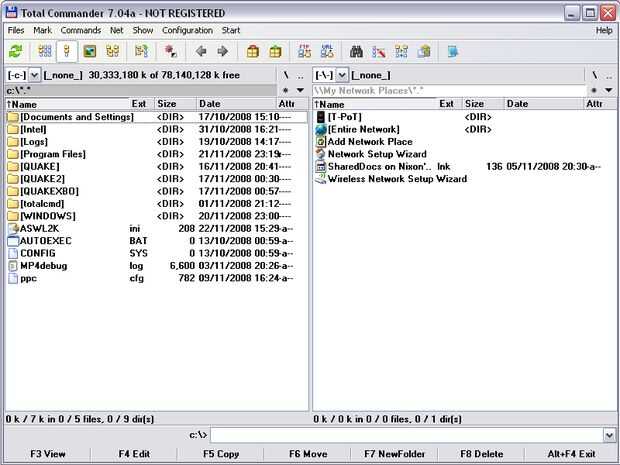This screenshot has width=620, height=465.
Task: Open the Show menu
Action: pos(143,30)
